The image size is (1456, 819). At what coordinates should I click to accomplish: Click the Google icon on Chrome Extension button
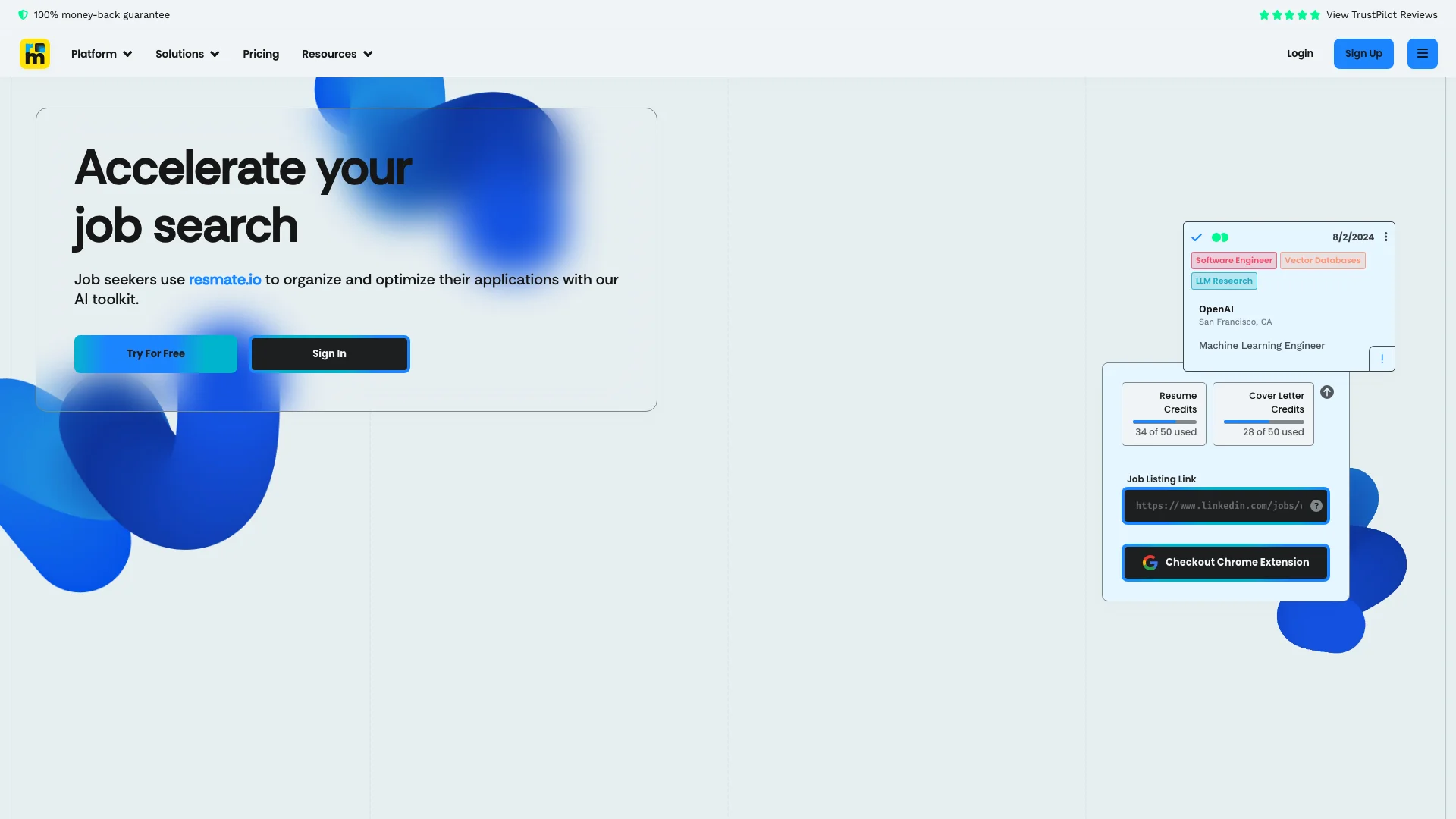pos(1150,562)
